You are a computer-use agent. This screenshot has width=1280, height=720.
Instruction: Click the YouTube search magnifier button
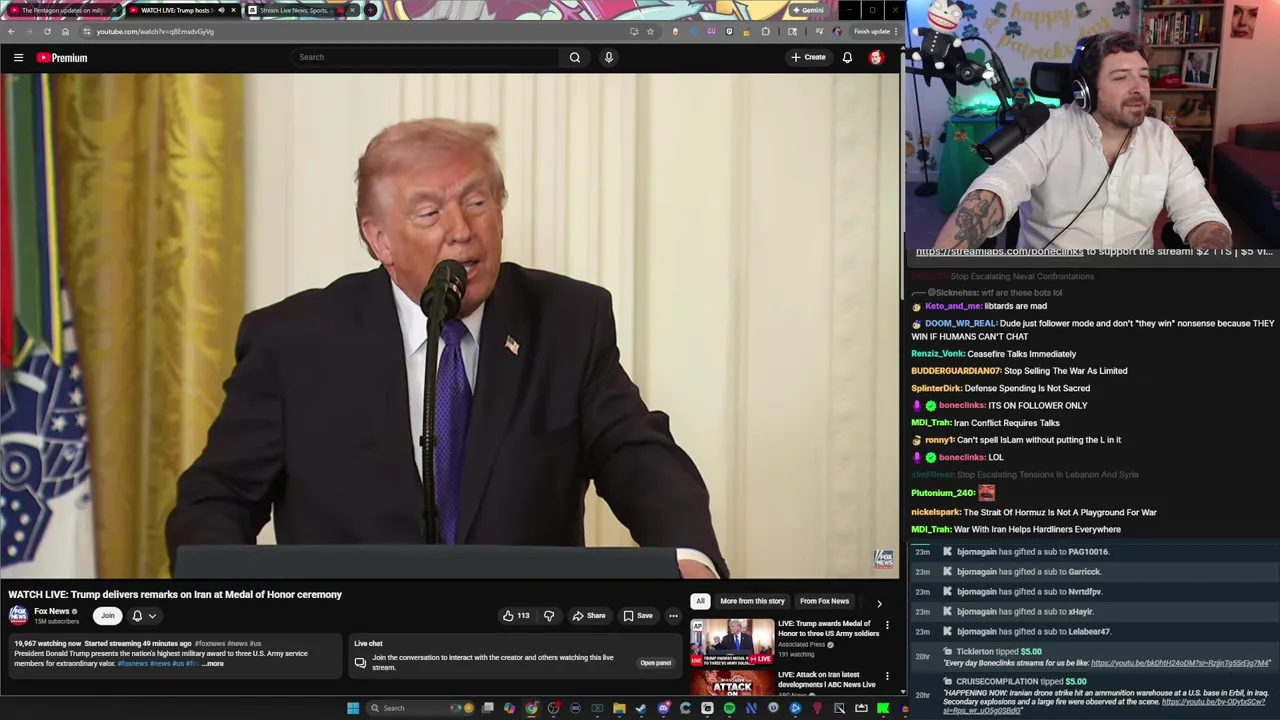pyautogui.click(x=575, y=57)
